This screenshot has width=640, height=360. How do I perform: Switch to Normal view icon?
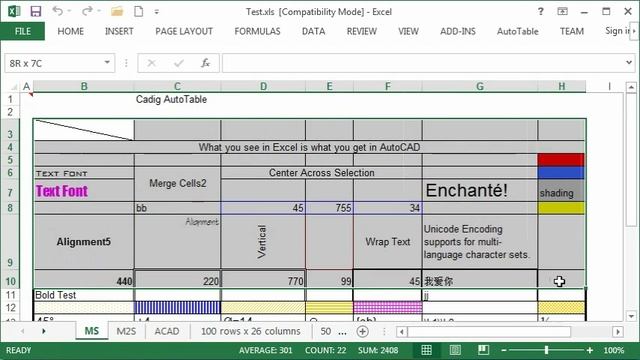[x=427, y=350]
